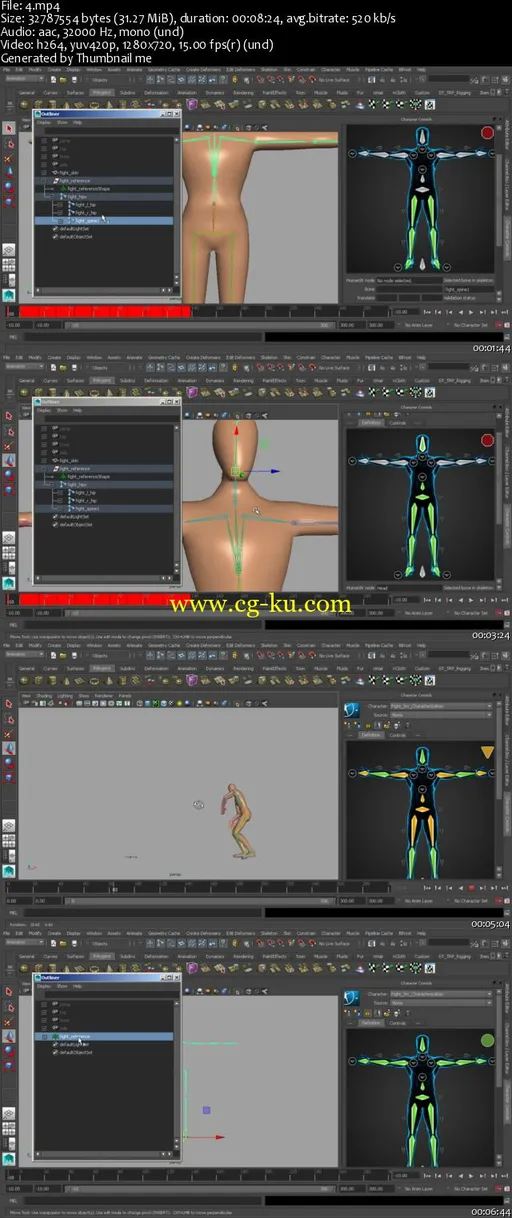
Task: Click the yellow warning triangle at 00:05:04
Action: pos(487,751)
